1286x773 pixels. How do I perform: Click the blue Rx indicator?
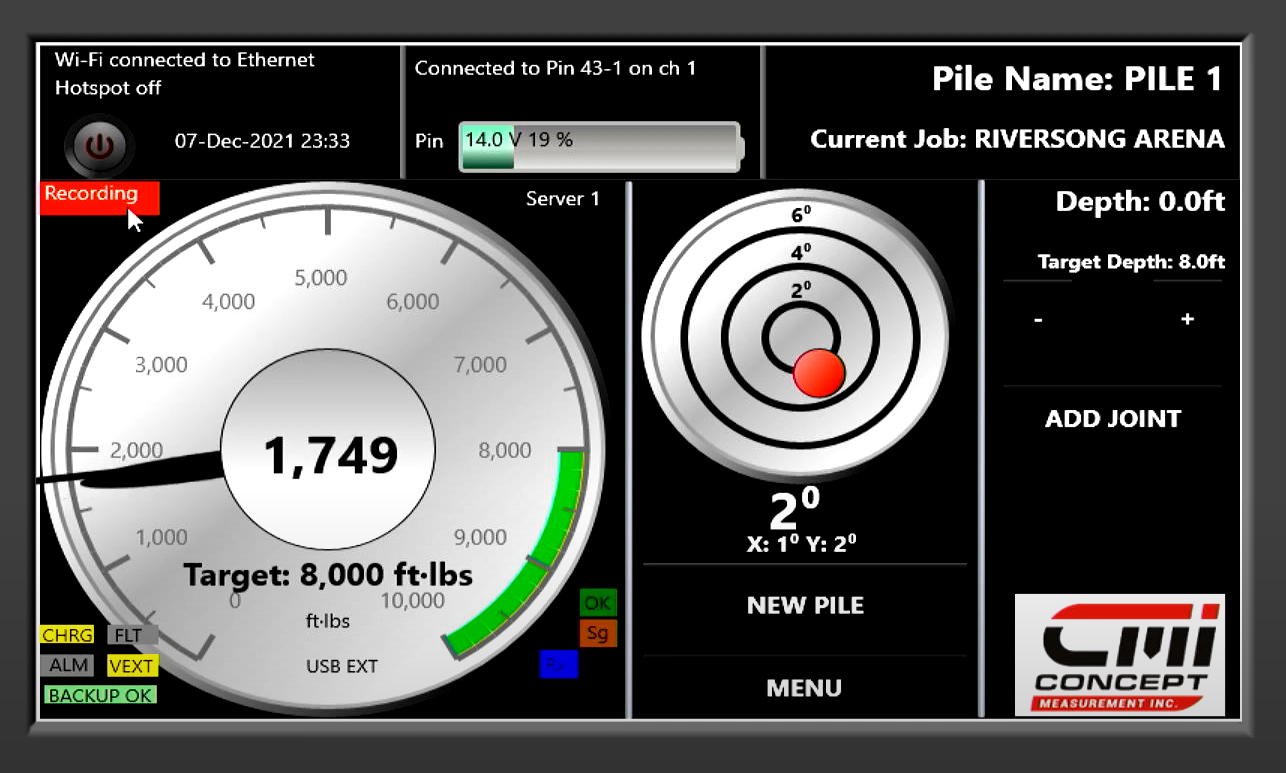pyautogui.click(x=558, y=664)
